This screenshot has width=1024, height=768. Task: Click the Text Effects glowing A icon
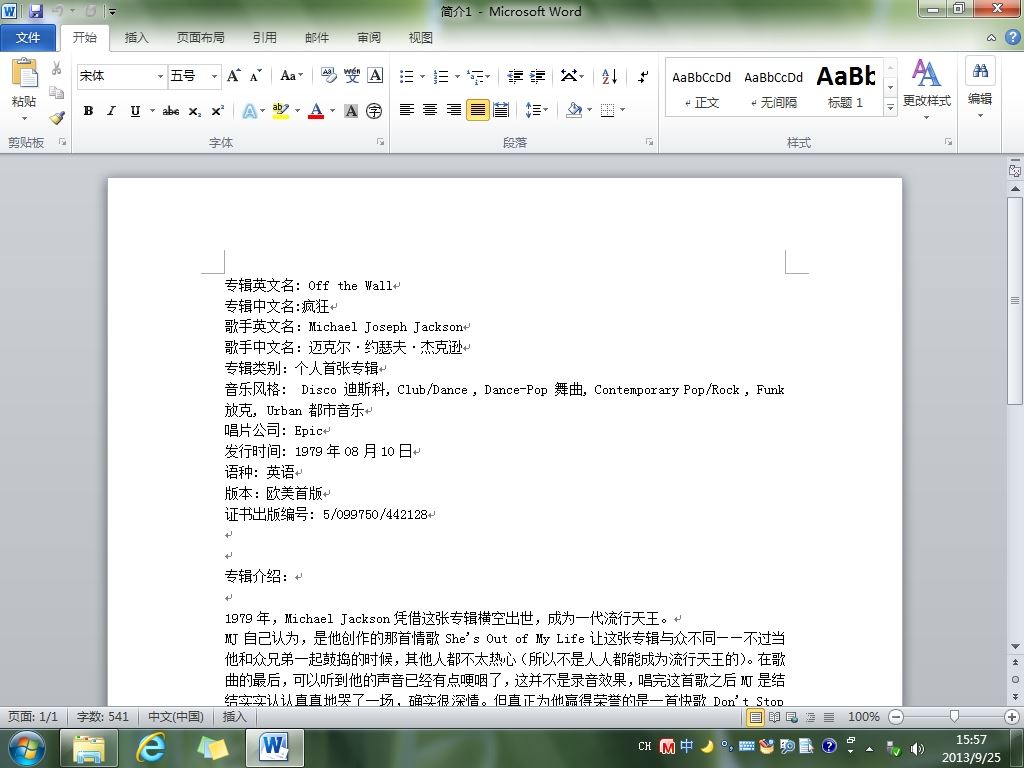(249, 111)
